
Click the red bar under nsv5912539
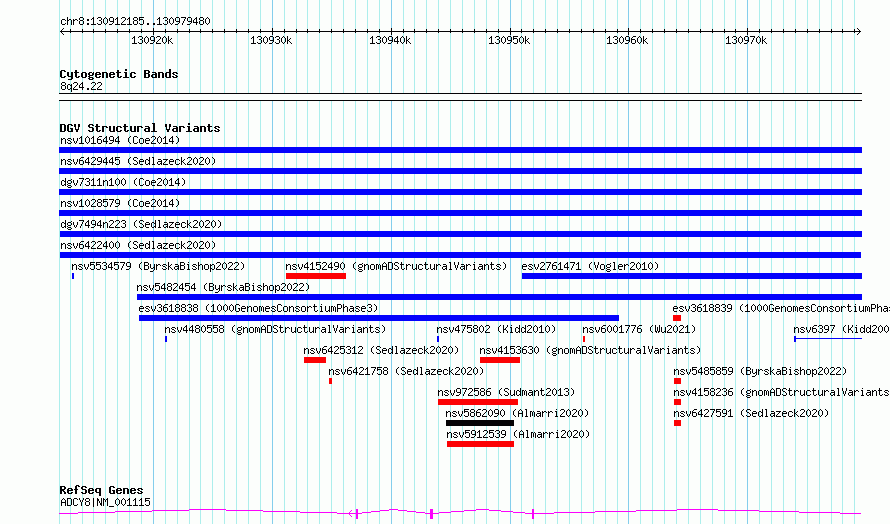point(480,444)
